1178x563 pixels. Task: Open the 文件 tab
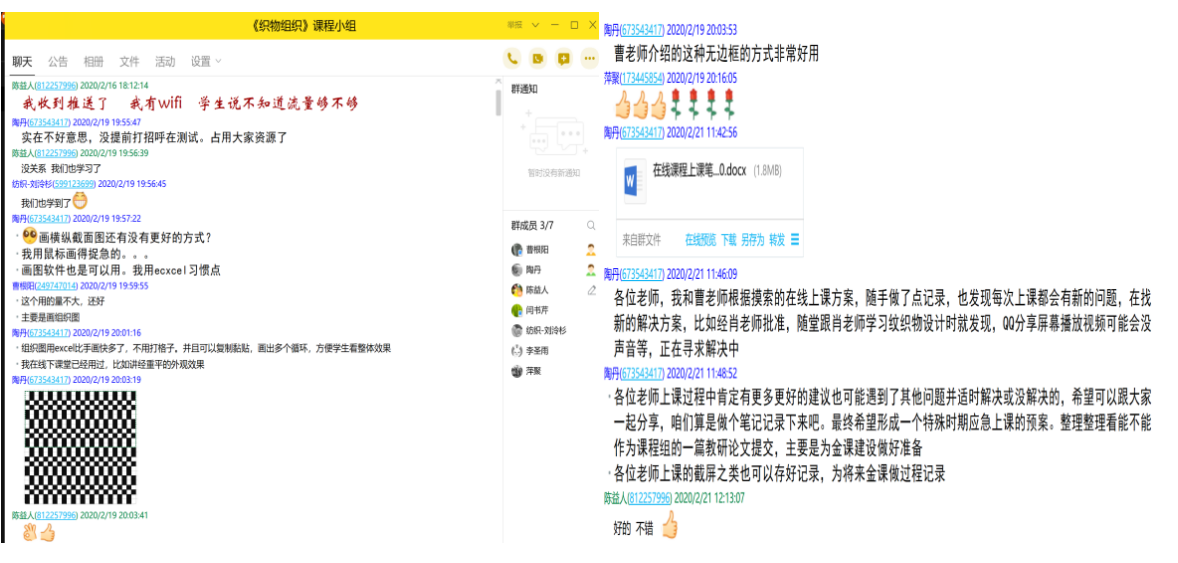[130, 61]
